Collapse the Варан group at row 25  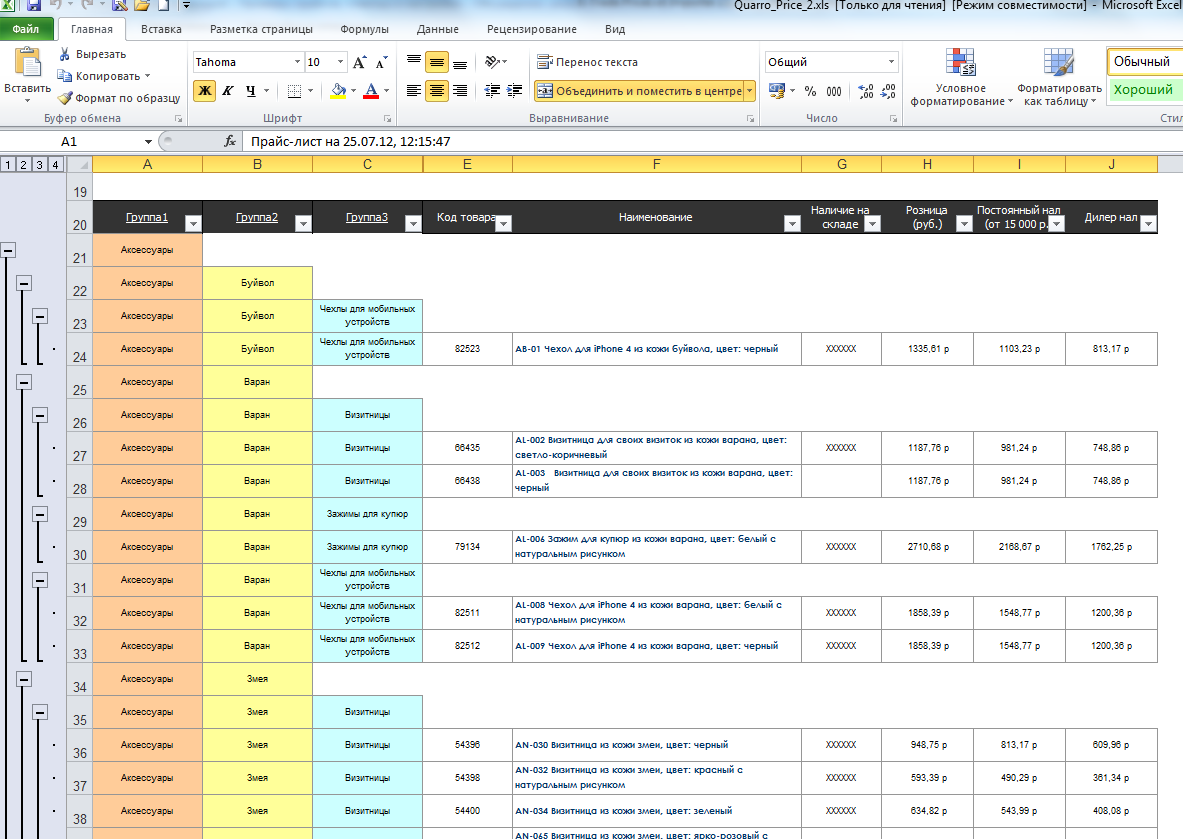[24, 382]
